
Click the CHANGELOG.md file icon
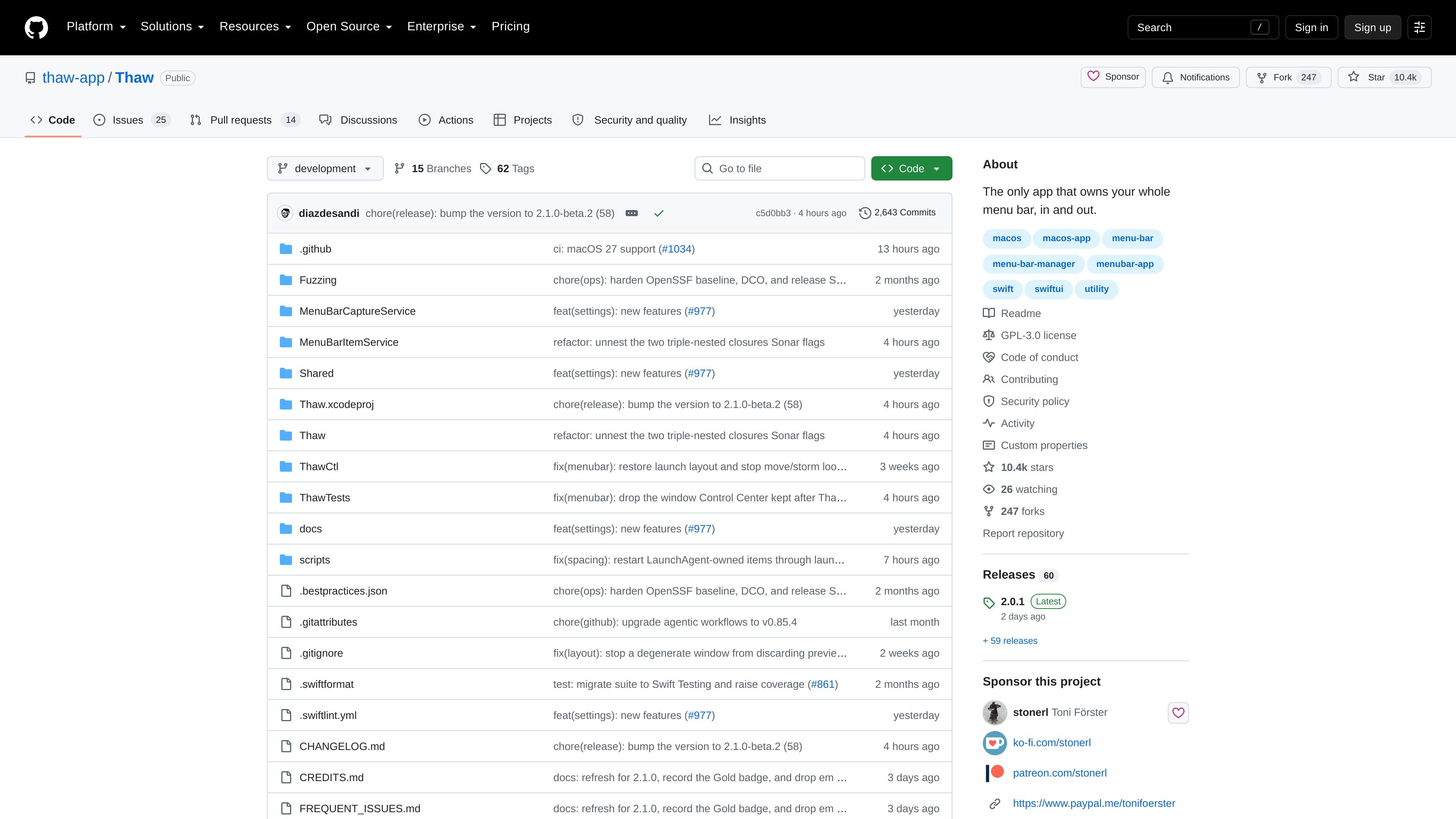[x=286, y=746]
